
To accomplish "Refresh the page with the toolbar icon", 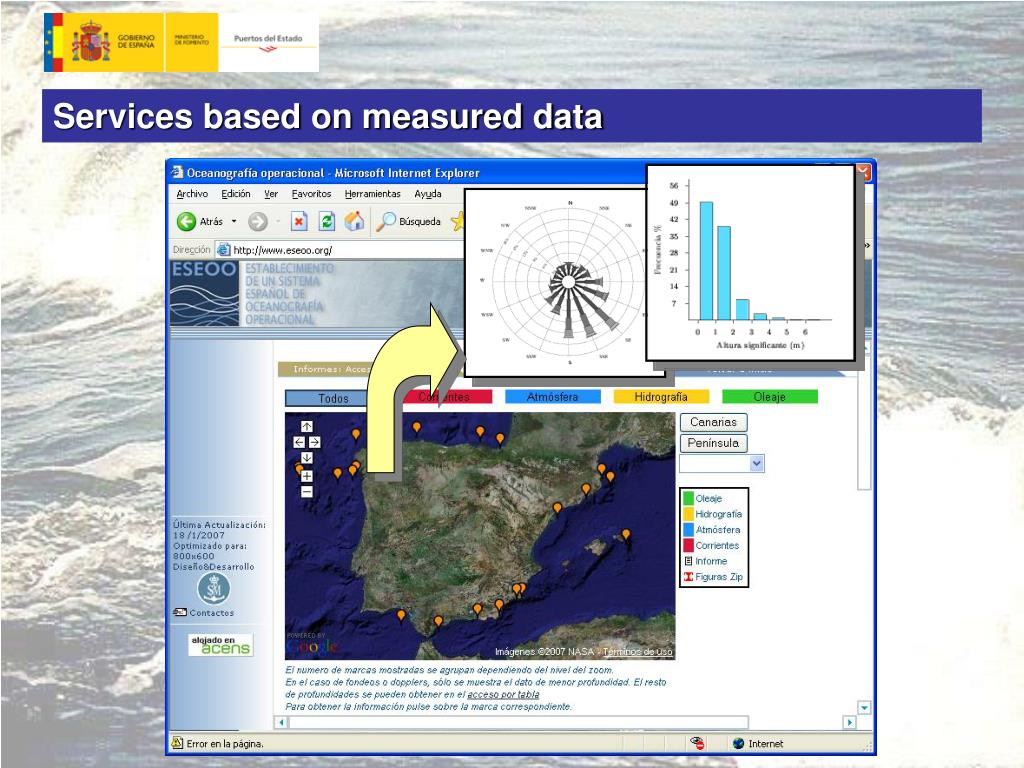I will point(326,222).
